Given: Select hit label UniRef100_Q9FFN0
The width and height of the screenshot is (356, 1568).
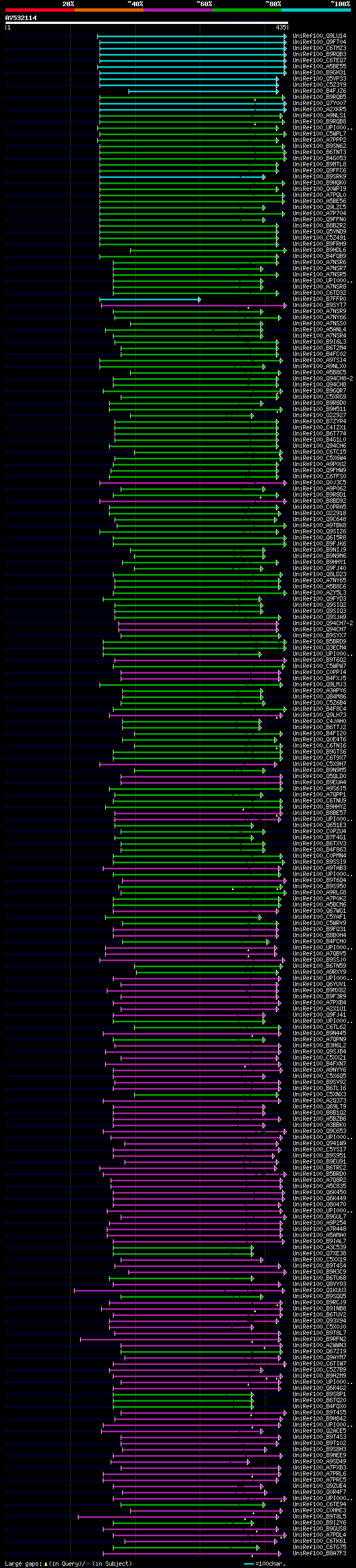Looking at the screenshot, I should click(319, 219).
